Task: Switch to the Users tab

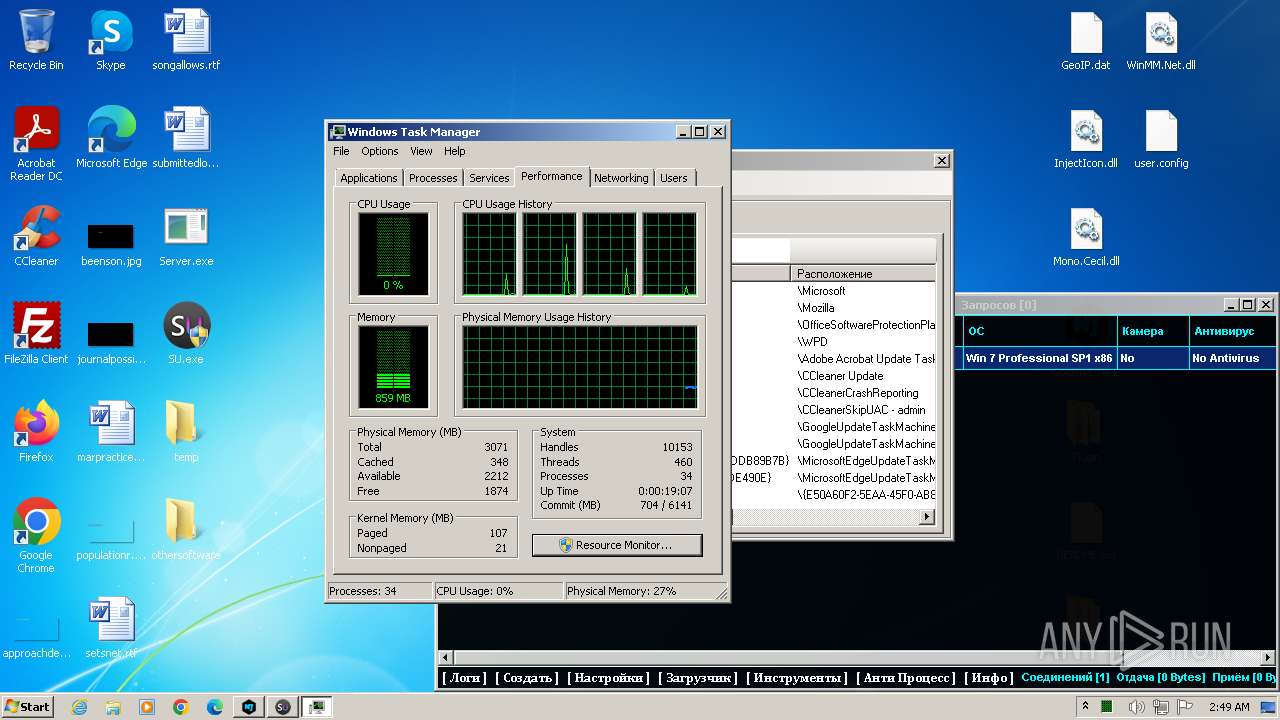Action: (x=674, y=178)
